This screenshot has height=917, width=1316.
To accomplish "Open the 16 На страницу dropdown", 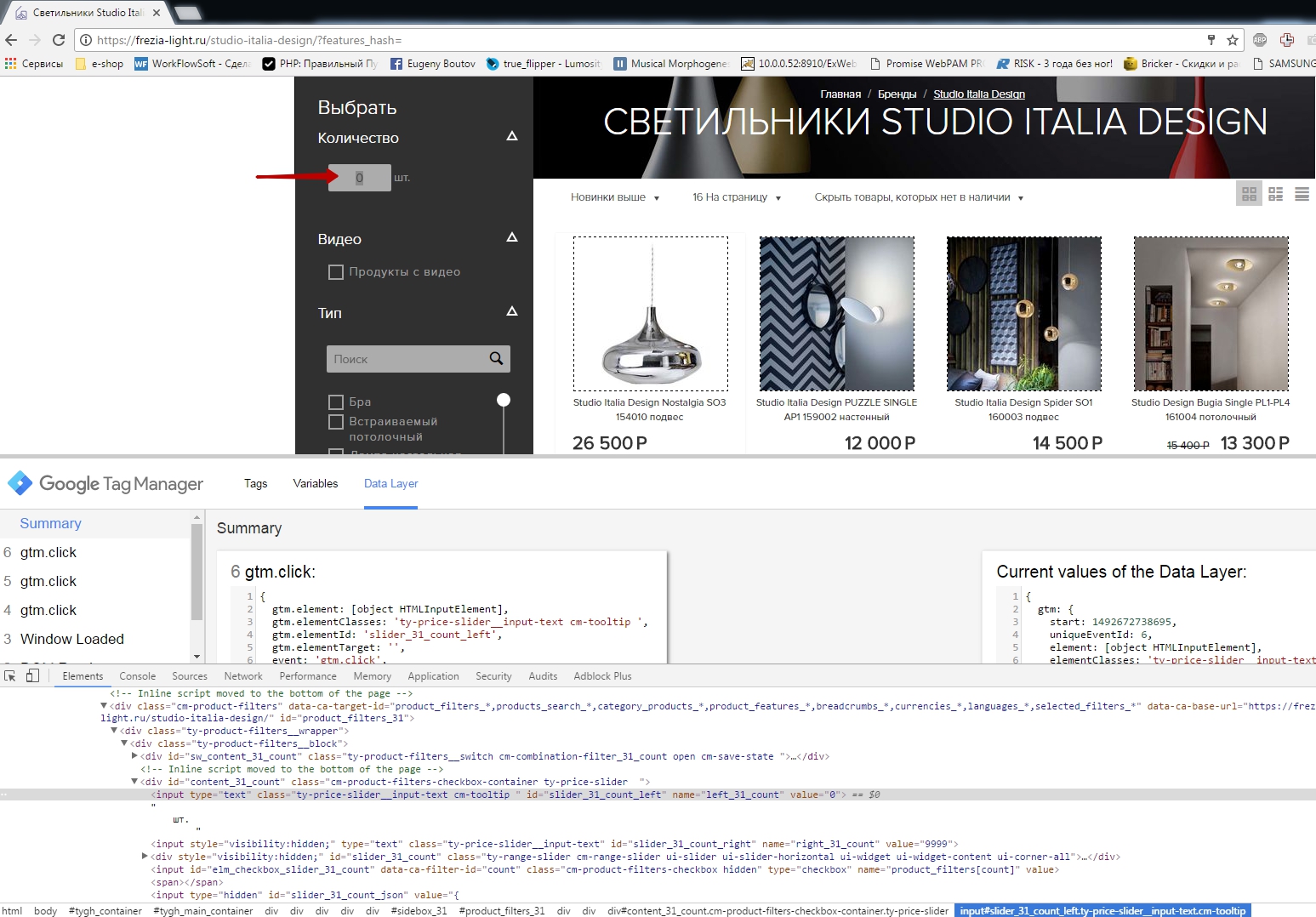I will (736, 197).
